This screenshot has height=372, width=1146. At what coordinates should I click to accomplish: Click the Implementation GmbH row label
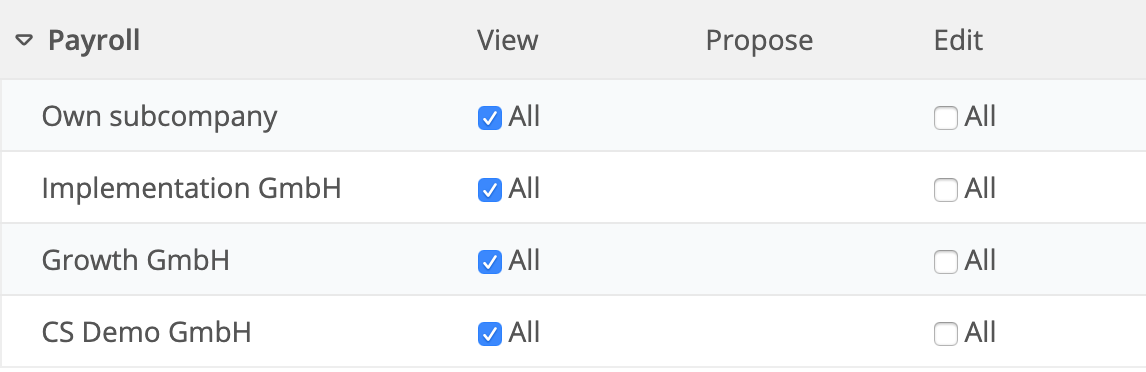coord(191,189)
